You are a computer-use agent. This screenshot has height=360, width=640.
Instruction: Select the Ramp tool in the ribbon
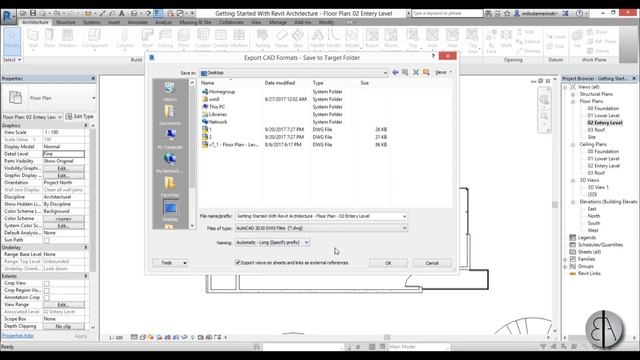click(281, 39)
